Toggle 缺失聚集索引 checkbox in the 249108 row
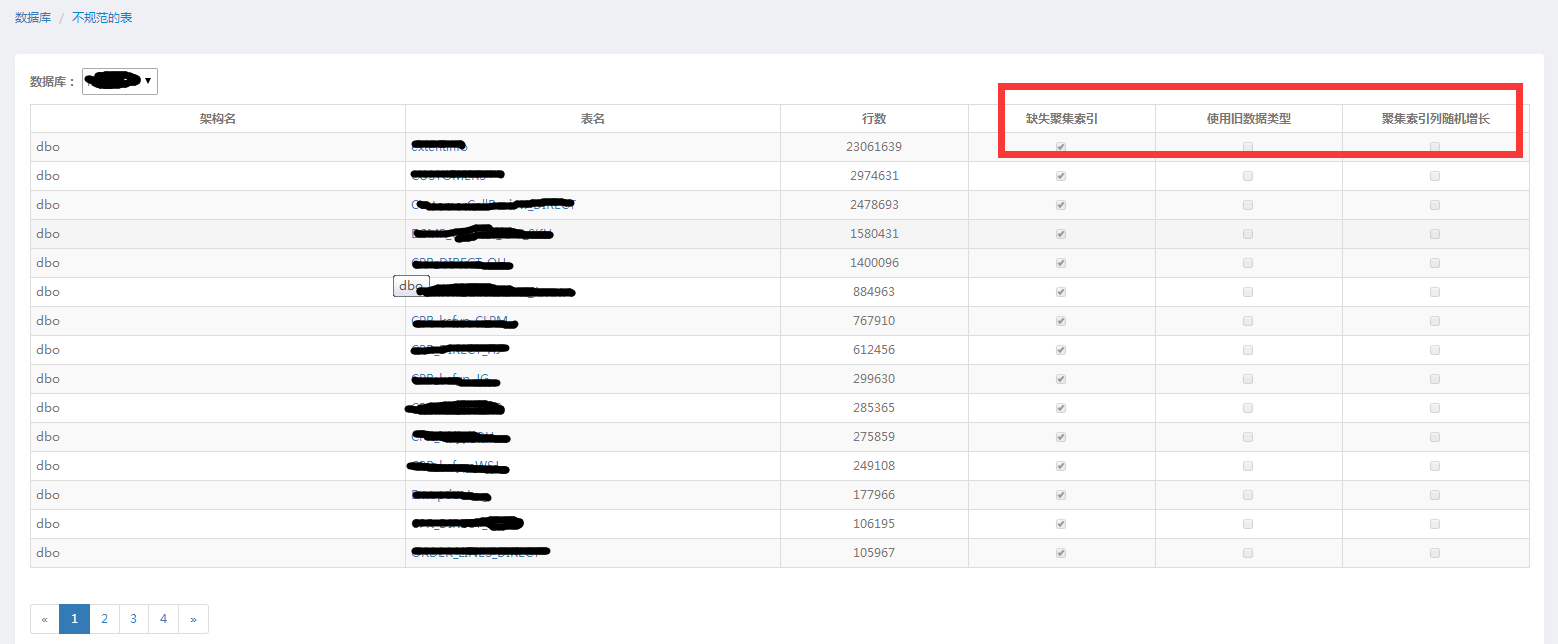The height and width of the screenshot is (644, 1558). (x=1061, y=466)
